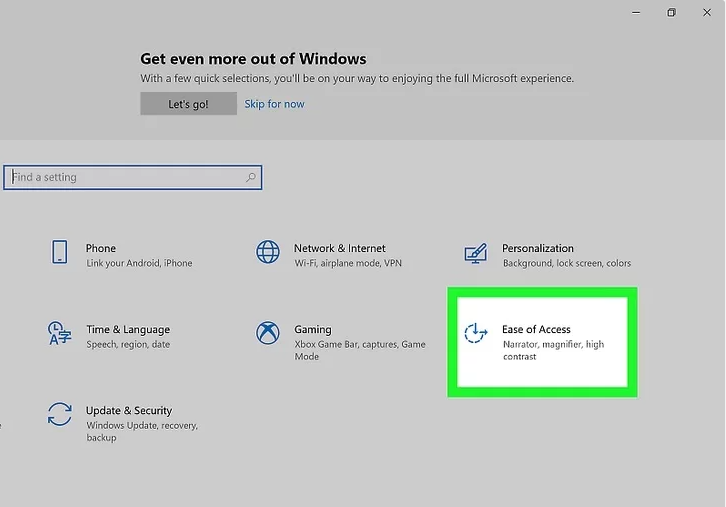Click 'Narrator, magnifier, high contrast' description
726x507 pixels.
coord(553,351)
